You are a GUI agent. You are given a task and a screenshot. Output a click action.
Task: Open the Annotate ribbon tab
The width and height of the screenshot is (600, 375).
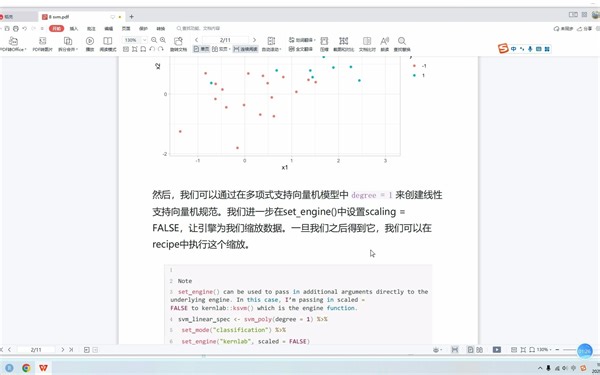pos(91,29)
